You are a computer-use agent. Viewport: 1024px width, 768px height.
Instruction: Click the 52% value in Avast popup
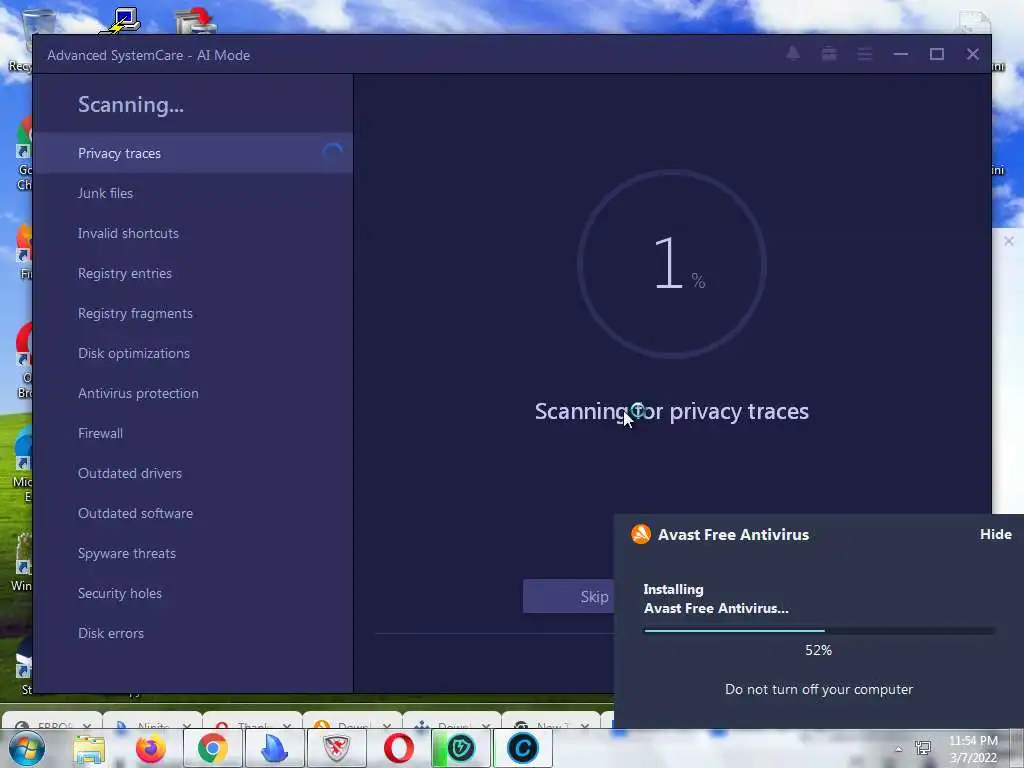[818, 650]
